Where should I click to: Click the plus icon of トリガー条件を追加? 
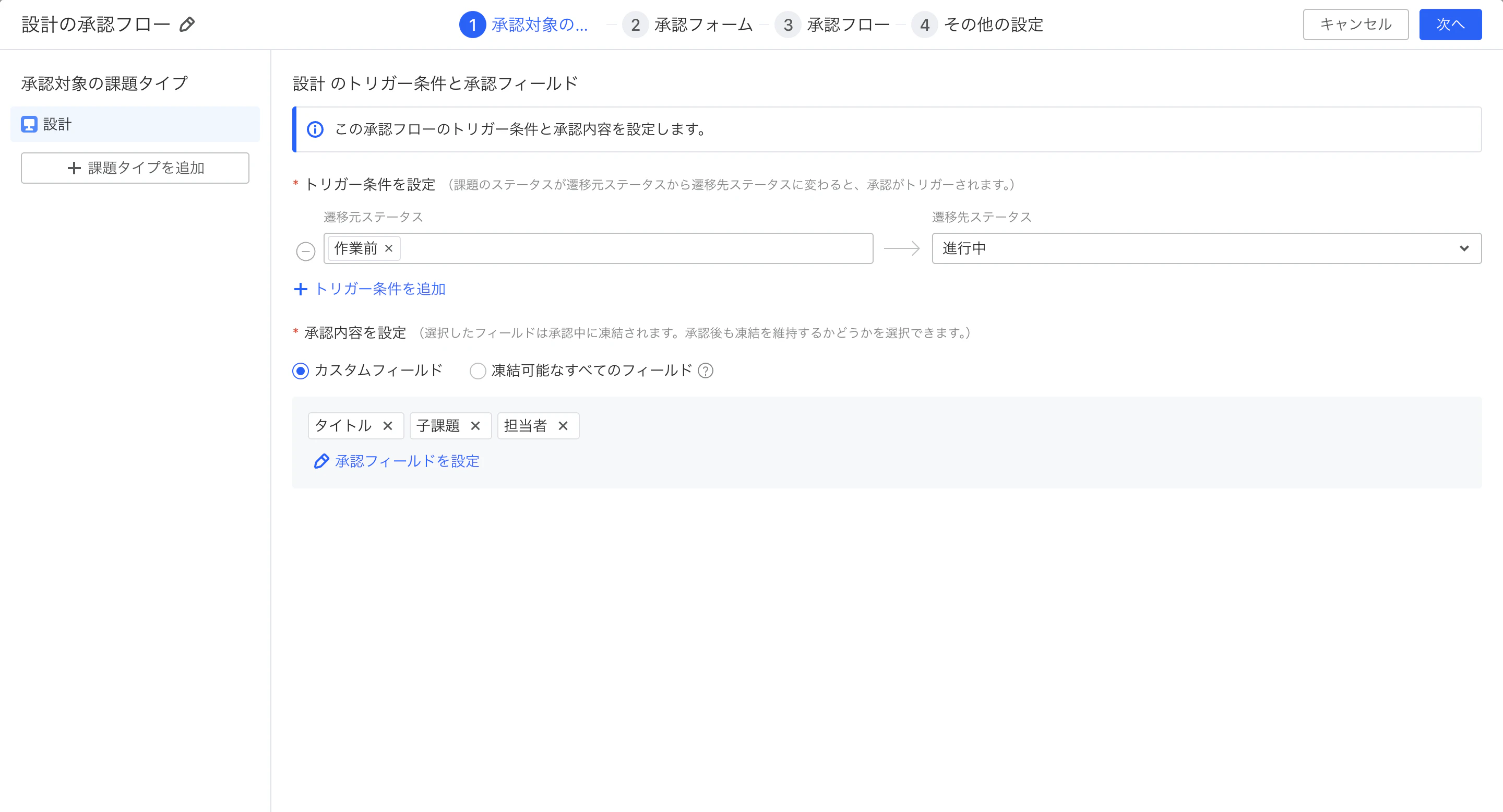301,289
